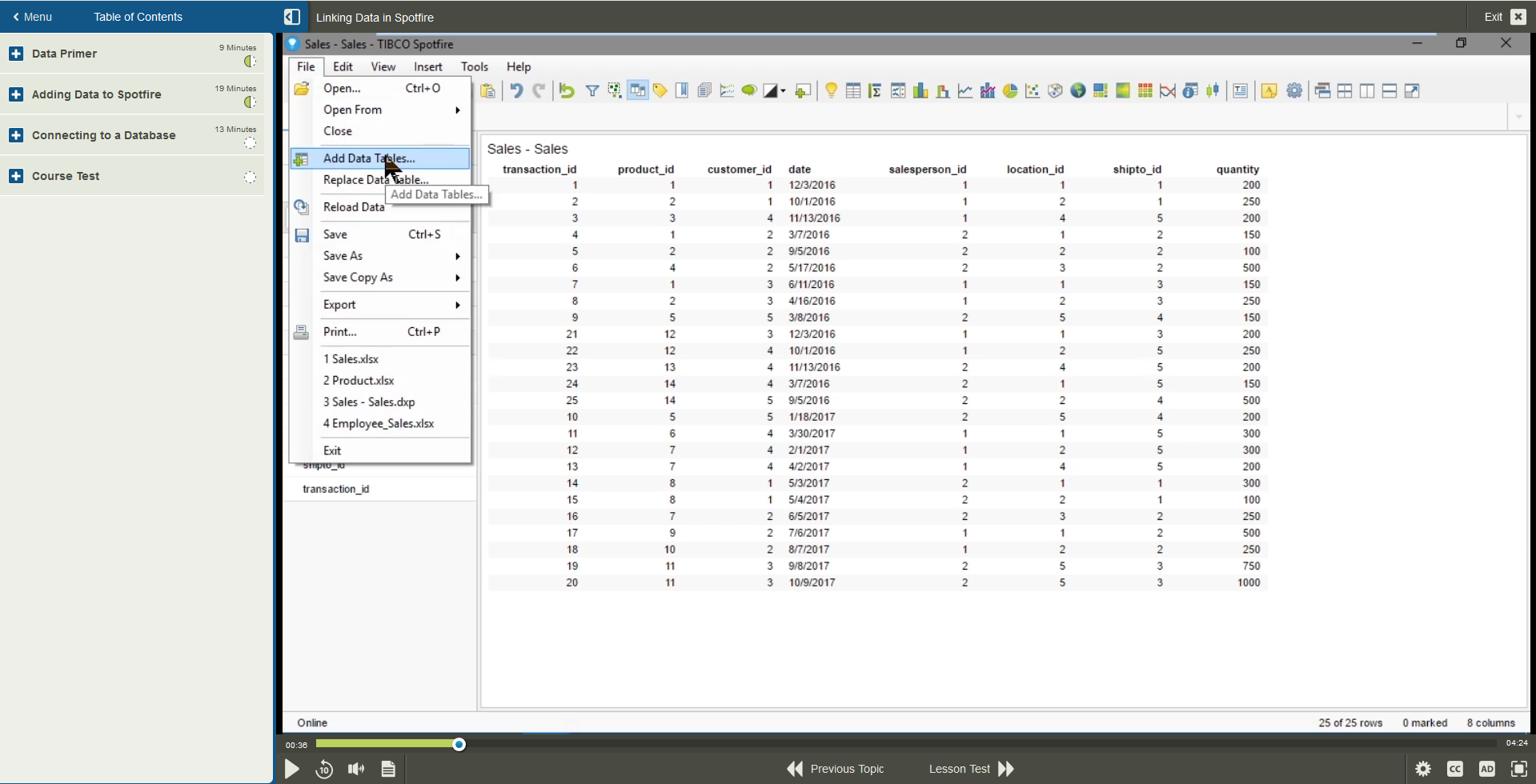Open the Tools menu

pos(474,66)
